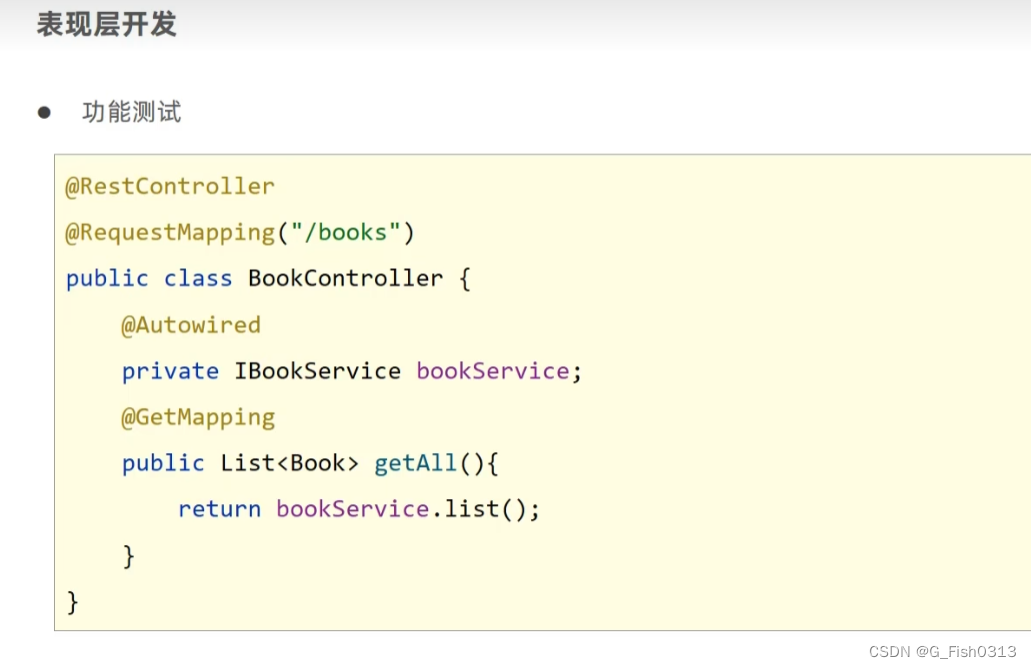Click the type name 'IBookService'
The height and width of the screenshot is (668, 1031).
tap(318, 371)
